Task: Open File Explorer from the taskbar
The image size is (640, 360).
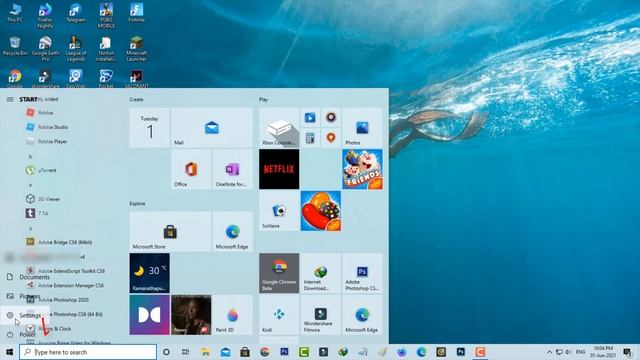Action: point(205,352)
